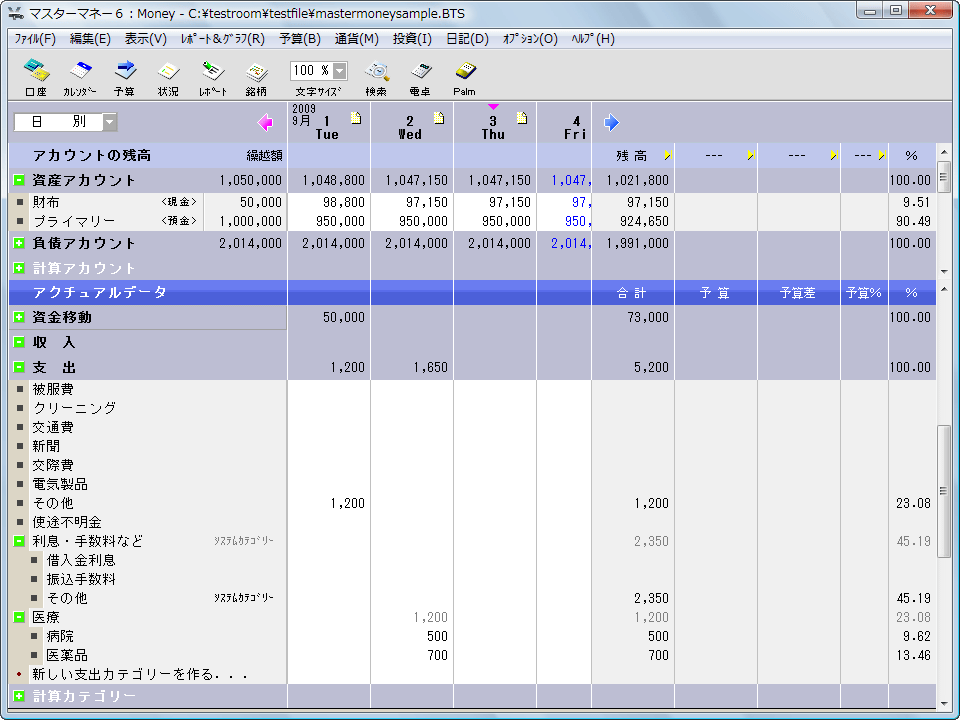Select the 新聞 expense category
Screen dimensions: 960x720
pos(46,446)
